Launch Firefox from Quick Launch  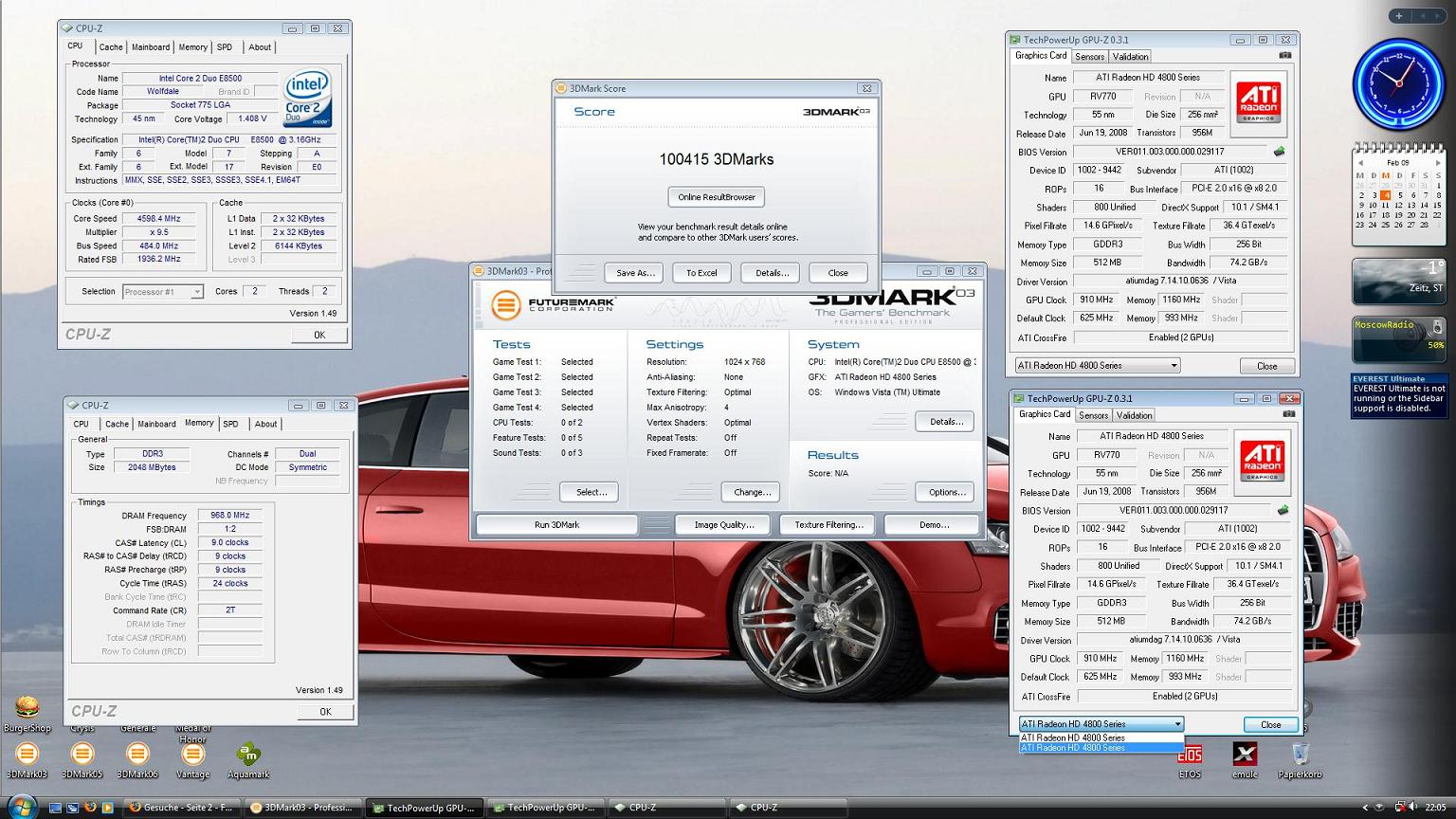(90, 808)
